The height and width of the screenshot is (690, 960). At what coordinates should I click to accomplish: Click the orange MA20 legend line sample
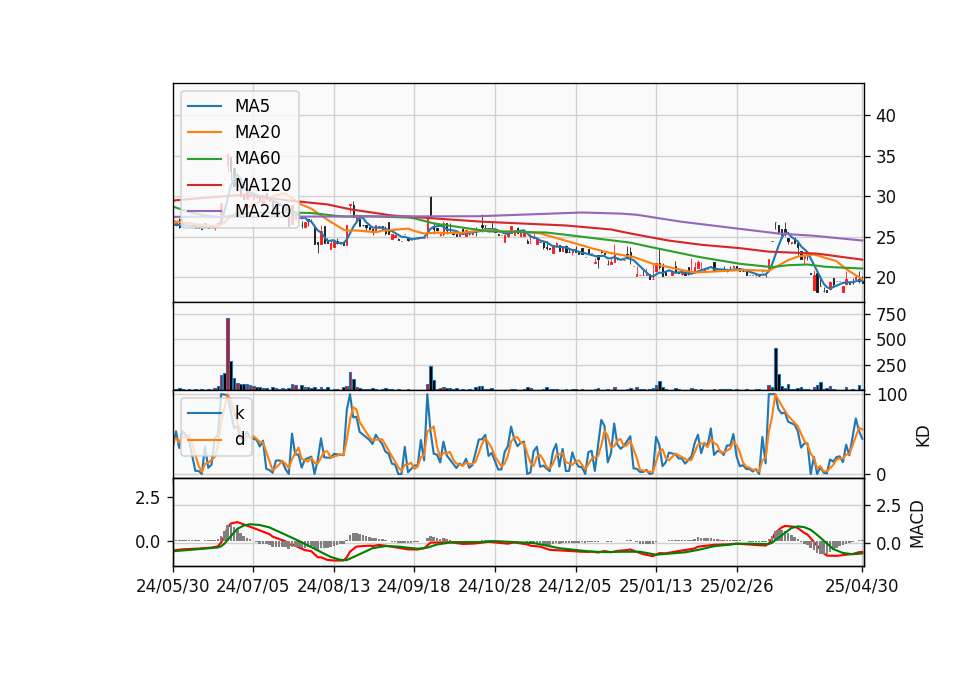(204, 132)
